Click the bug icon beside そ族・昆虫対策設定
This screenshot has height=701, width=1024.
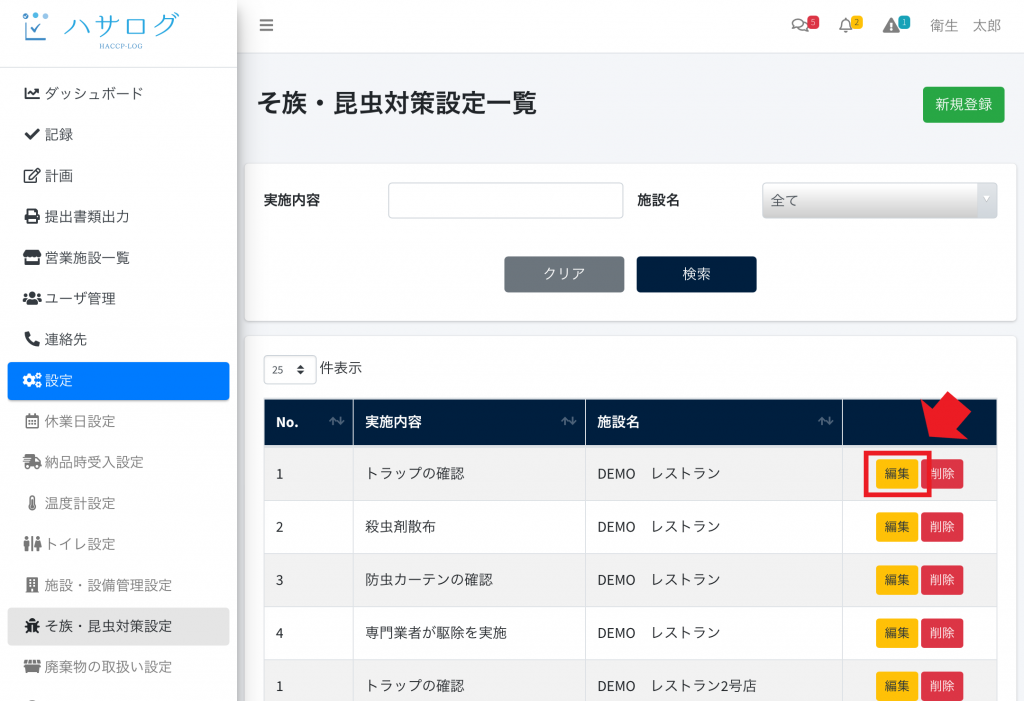click(32, 626)
